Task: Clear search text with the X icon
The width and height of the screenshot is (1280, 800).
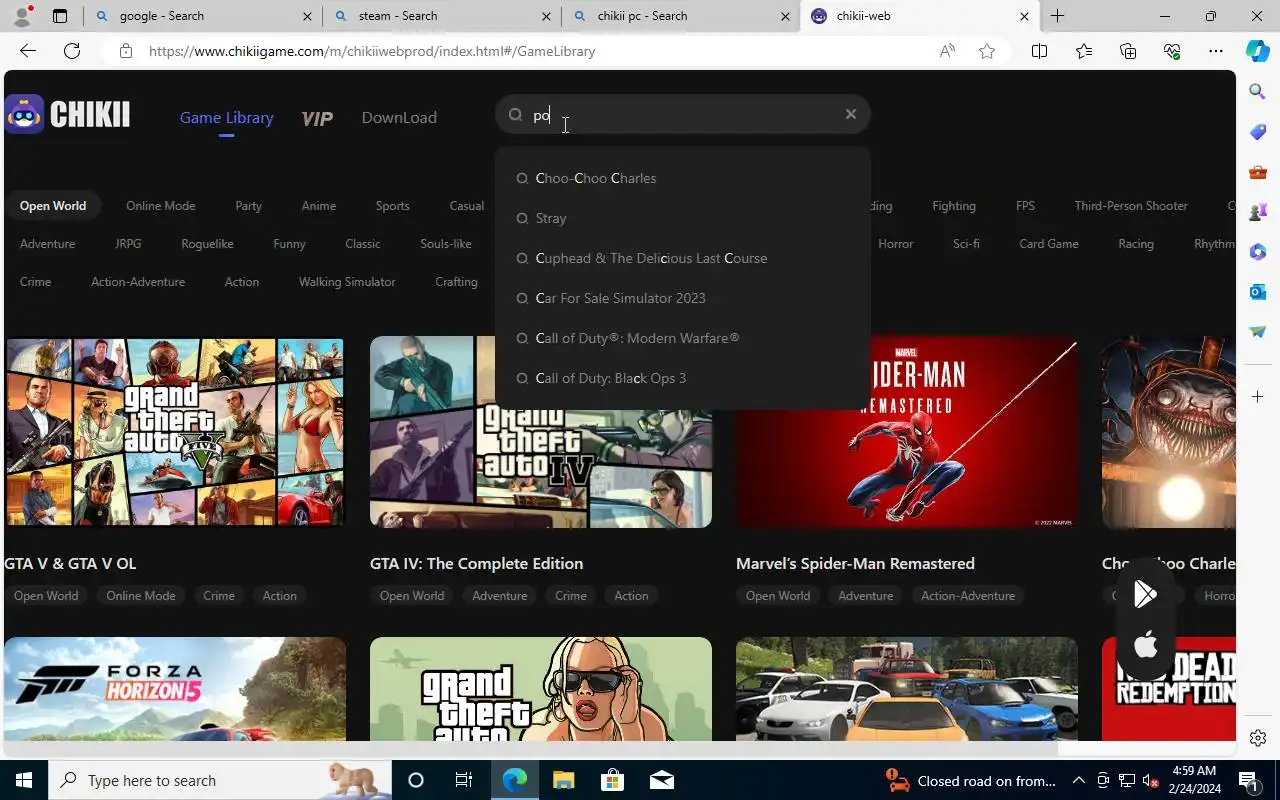Action: tap(851, 114)
